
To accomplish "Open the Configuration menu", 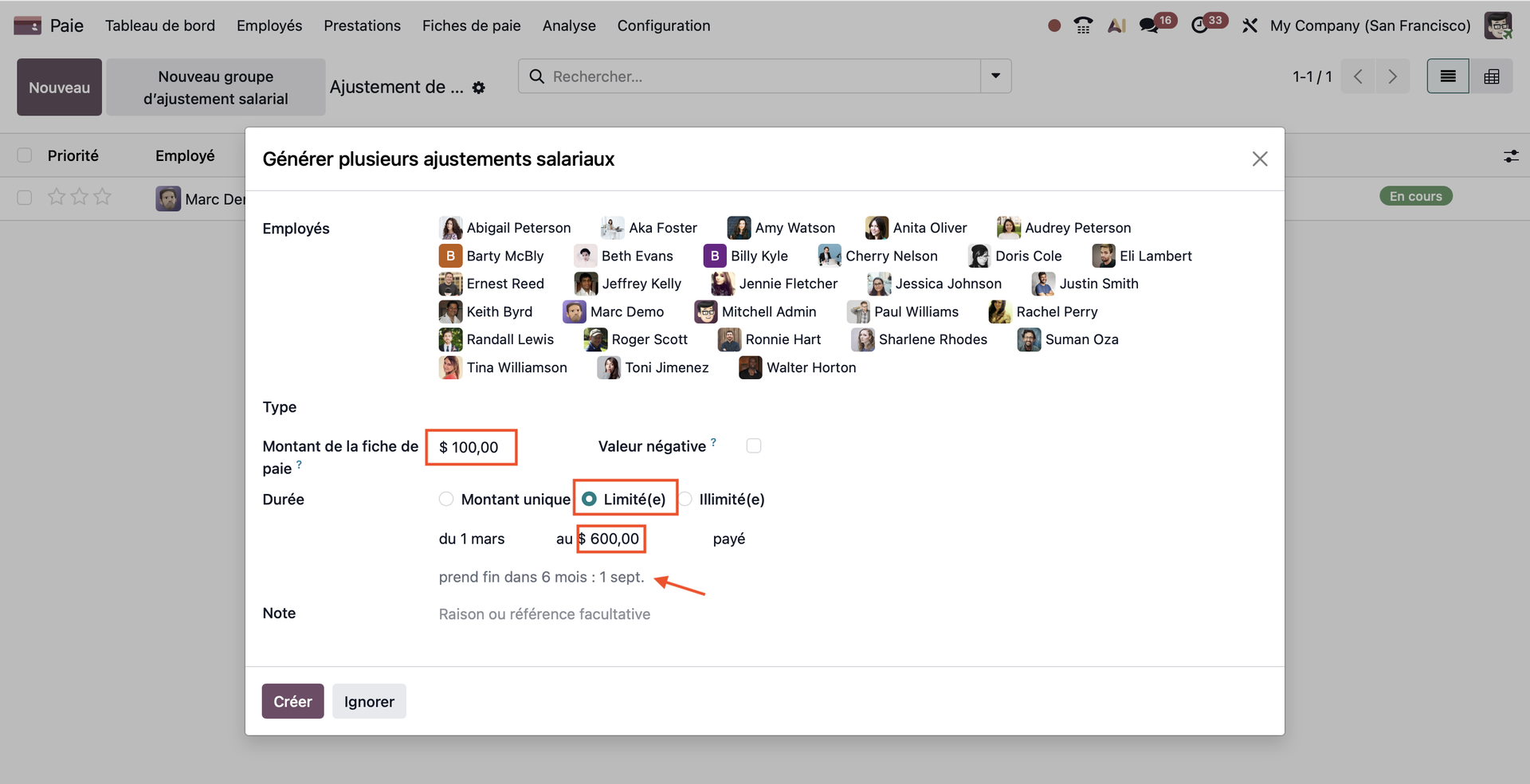I will 663,25.
